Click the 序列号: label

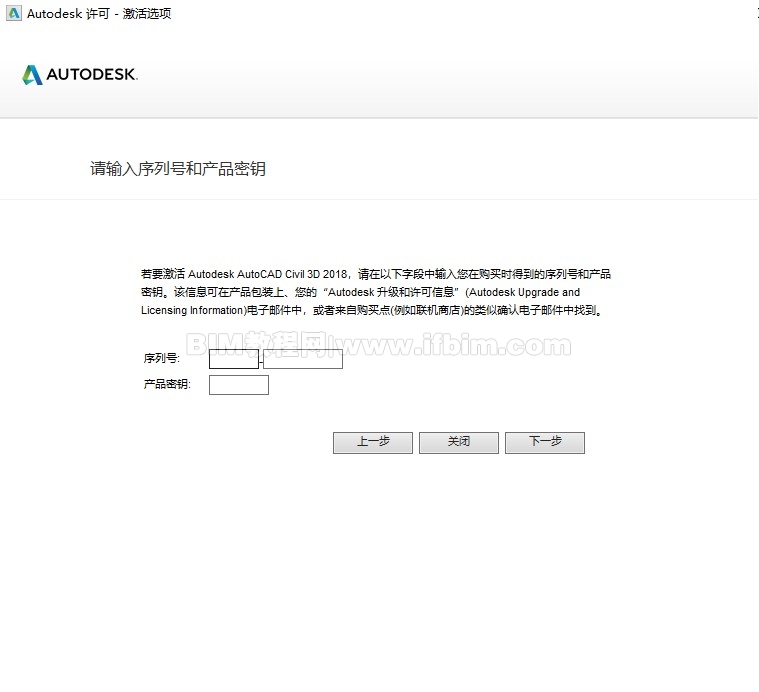(x=162, y=358)
